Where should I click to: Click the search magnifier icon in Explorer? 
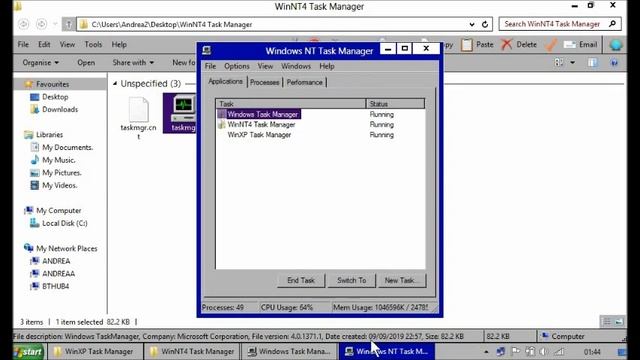pos(612,24)
